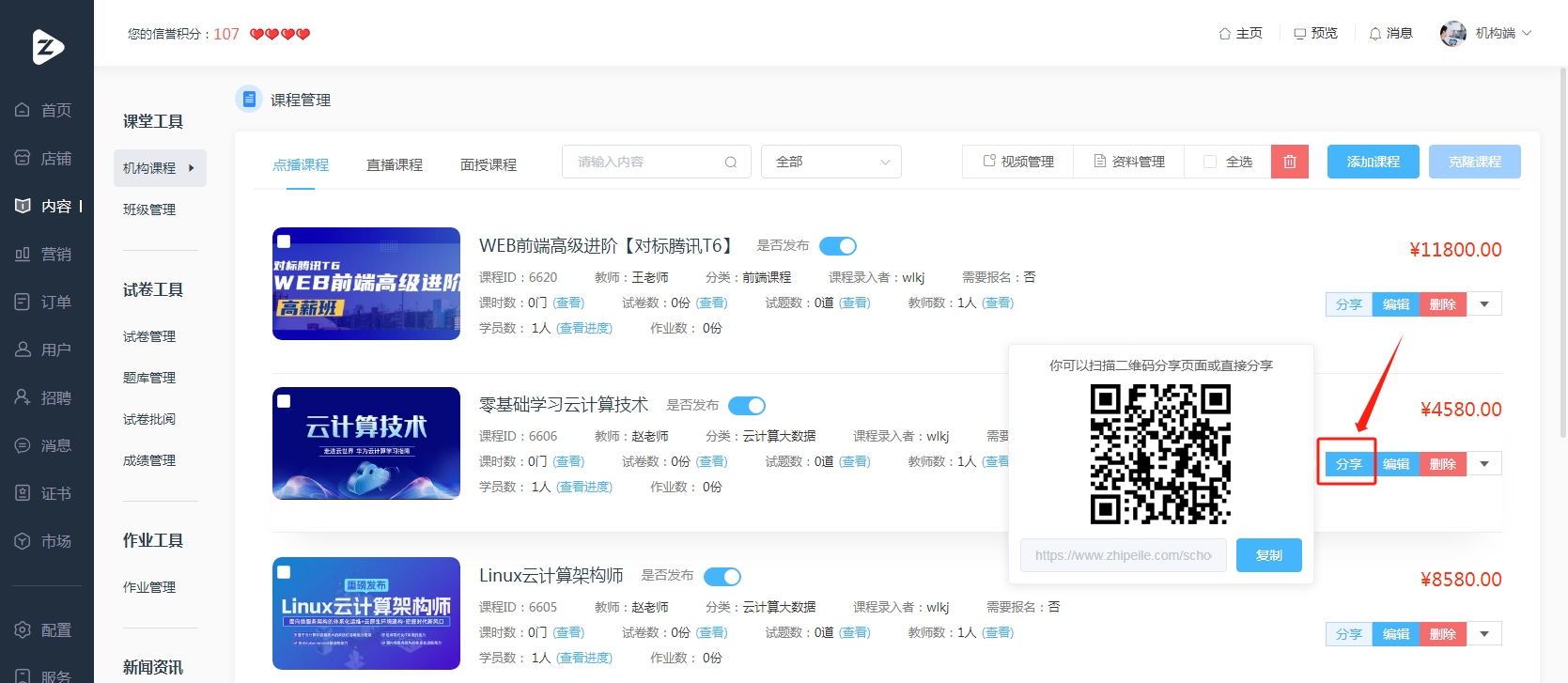The image size is (1568, 683).
Task: Expand more actions arrow for Linux云计算 course
Action: [1484, 634]
